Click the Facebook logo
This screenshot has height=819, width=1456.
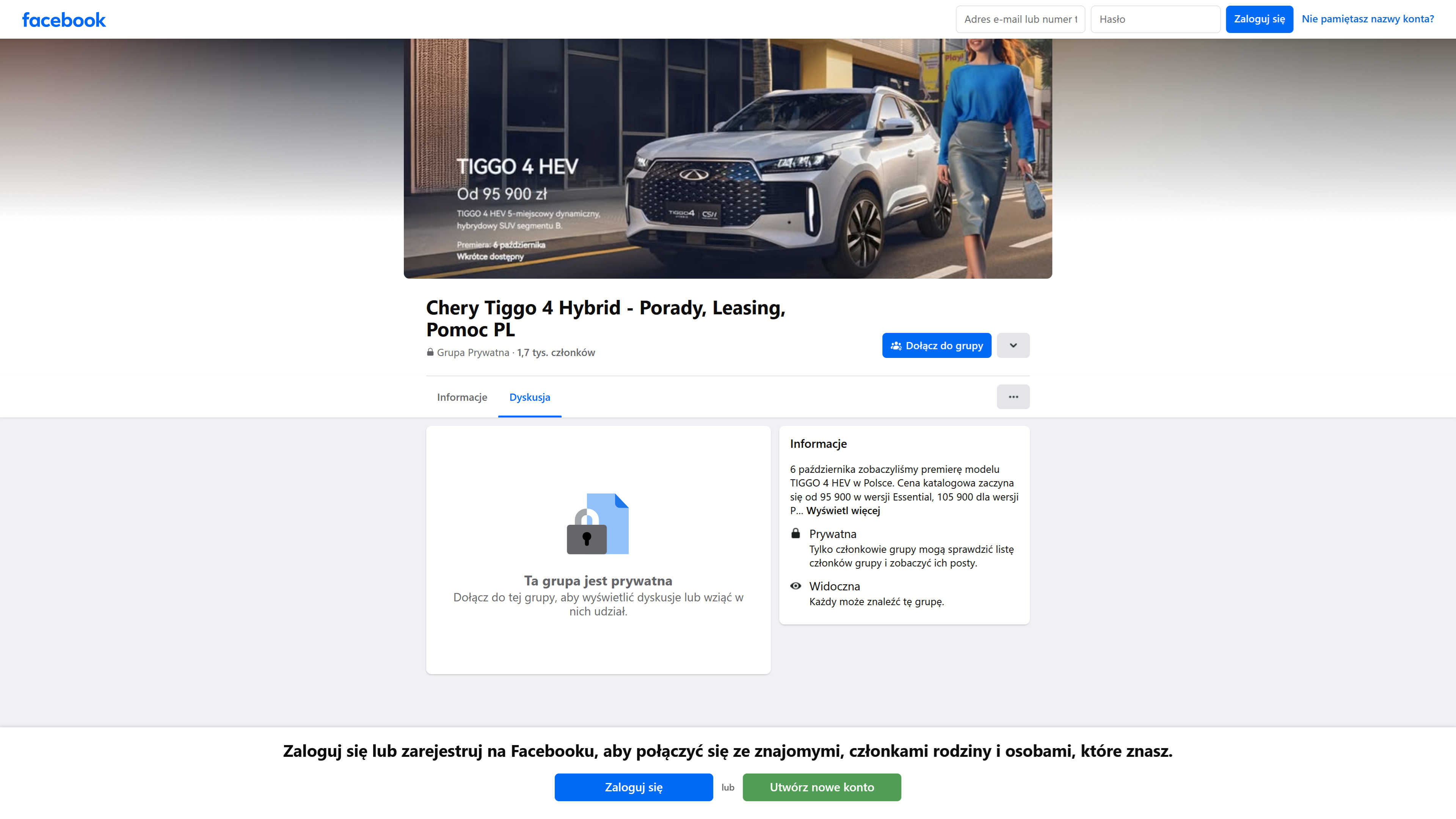[64, 20]
